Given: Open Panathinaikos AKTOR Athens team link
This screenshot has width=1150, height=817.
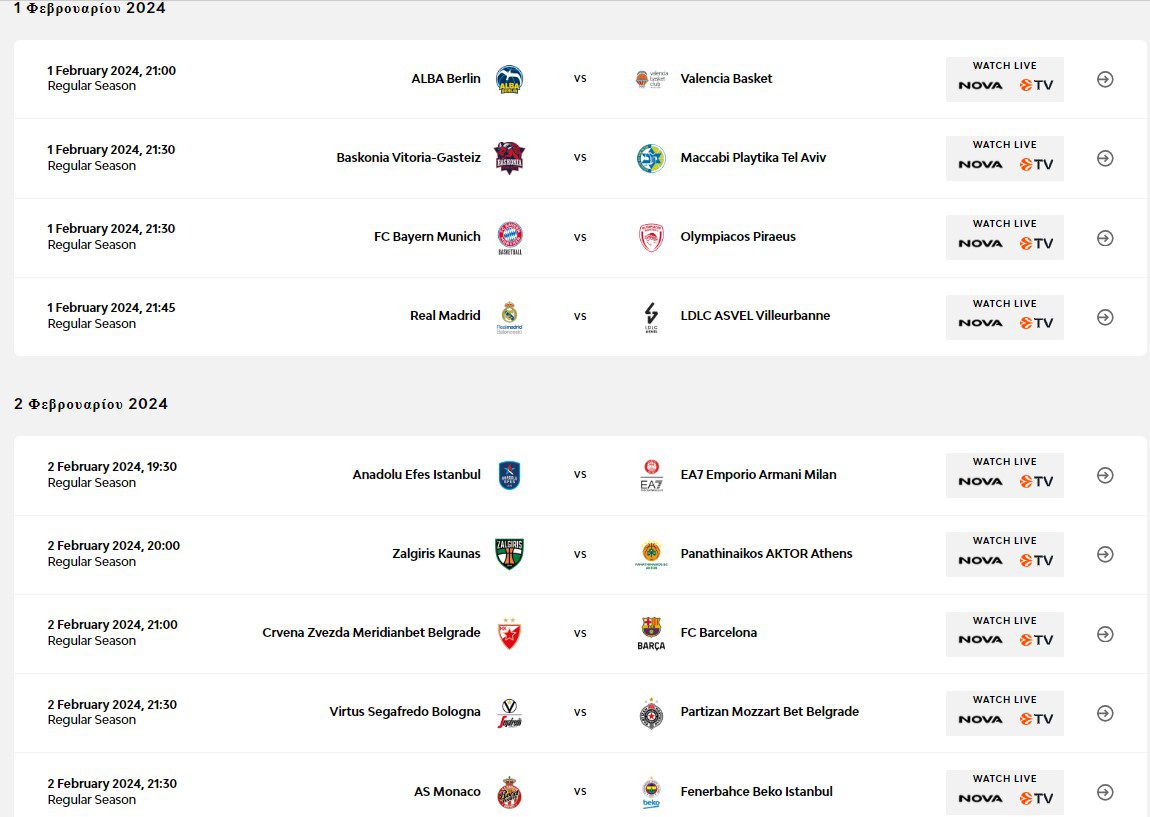Looking at the screenshot, I should (x=766, y=554).
